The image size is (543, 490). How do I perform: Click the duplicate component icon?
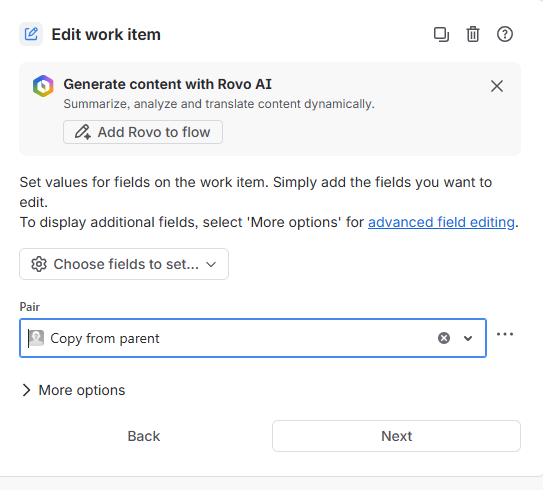441,35
